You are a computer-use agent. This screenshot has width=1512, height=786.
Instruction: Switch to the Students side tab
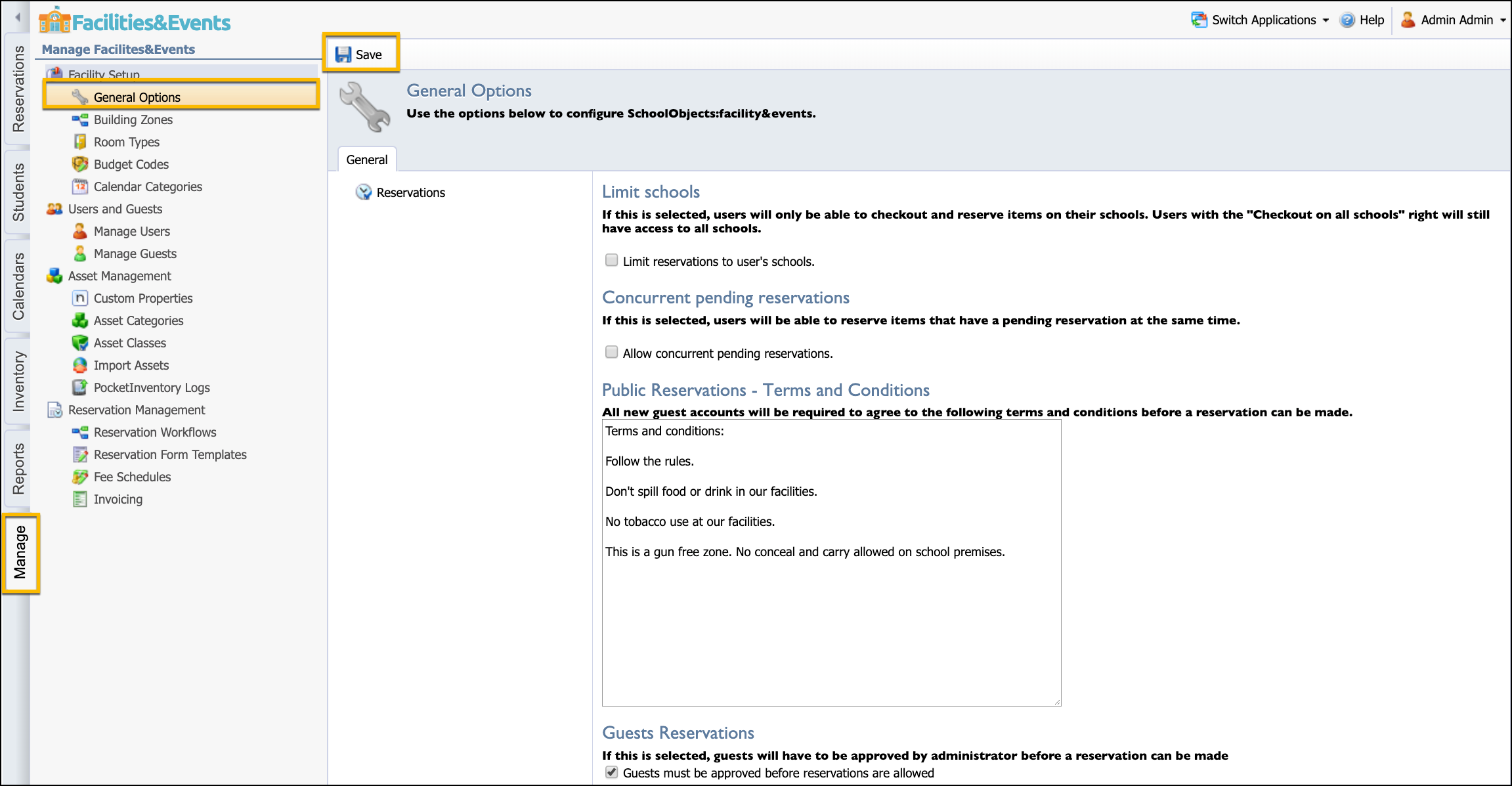pyautogui.click(x=18, y=192)
